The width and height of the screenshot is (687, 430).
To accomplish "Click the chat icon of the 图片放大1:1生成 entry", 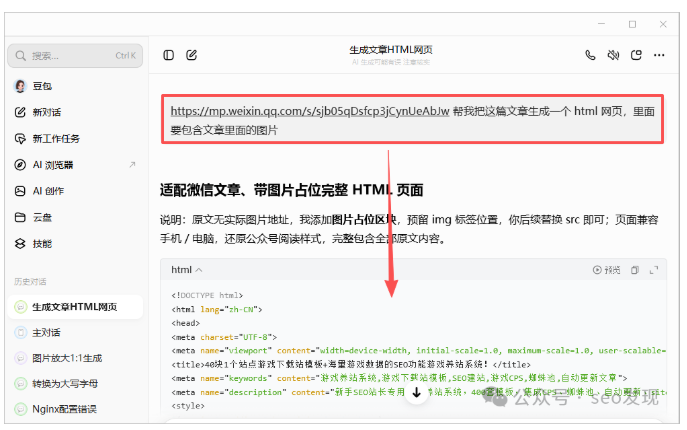I will coord(20,358).
